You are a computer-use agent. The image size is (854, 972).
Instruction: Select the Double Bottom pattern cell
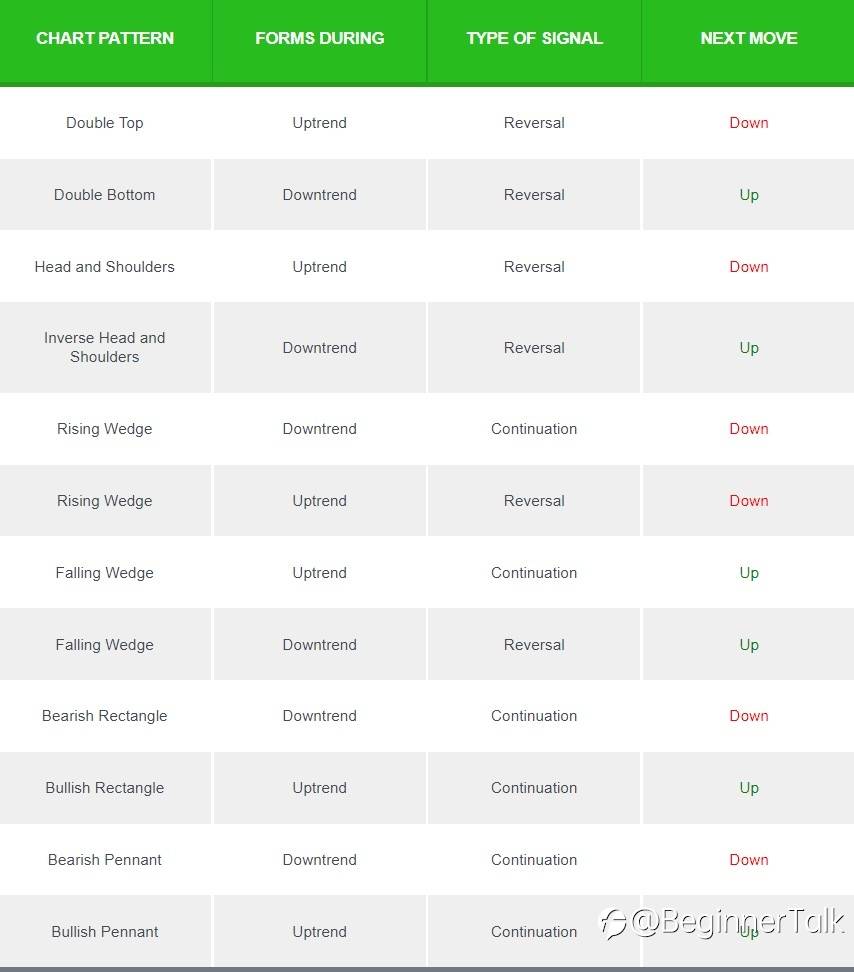click(105, 195)
